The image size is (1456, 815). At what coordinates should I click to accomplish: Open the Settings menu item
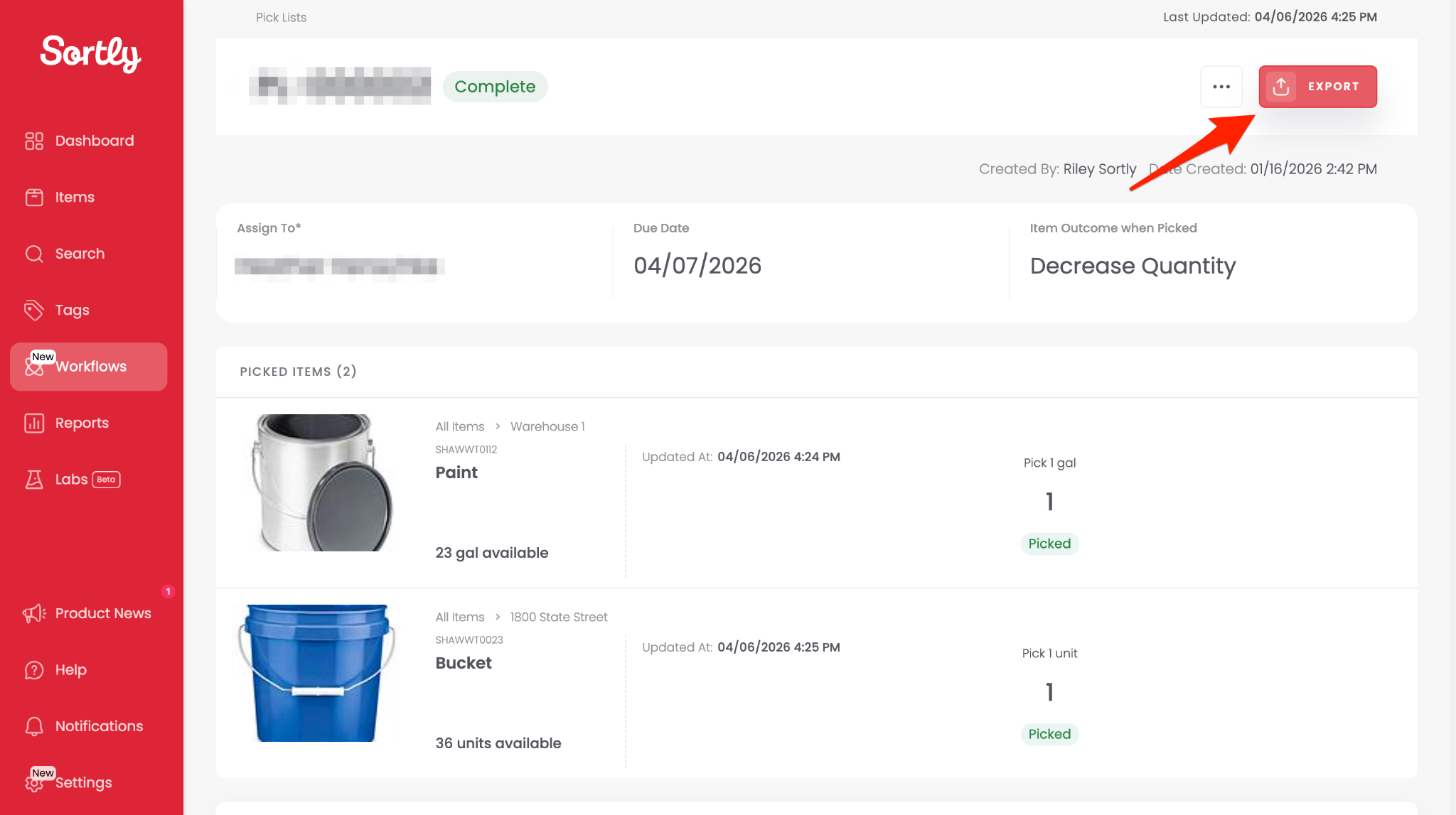coord(83,782)
